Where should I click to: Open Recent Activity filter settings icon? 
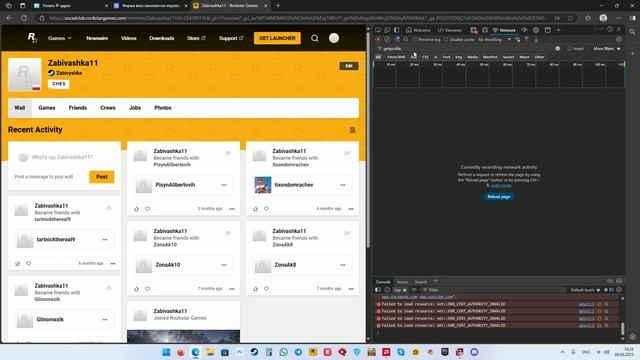pyautogui.click(x=353, y=130)
